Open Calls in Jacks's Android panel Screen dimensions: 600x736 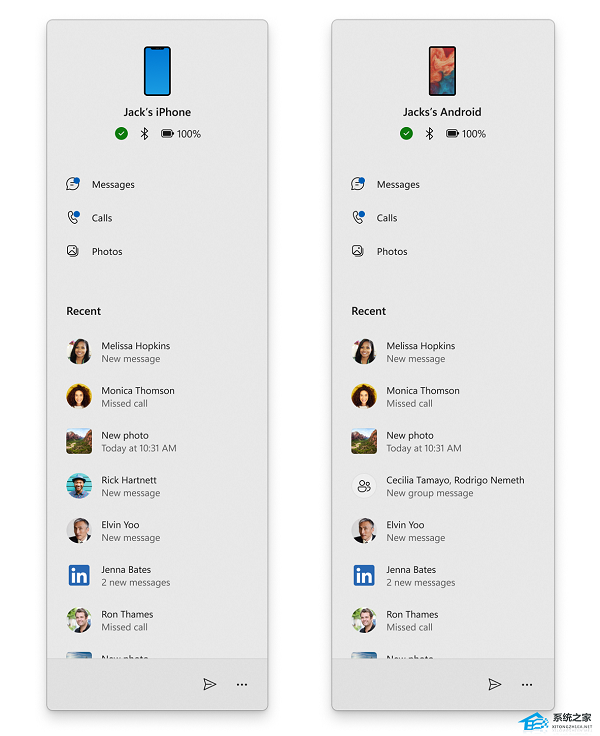pyautogui.click(x=374, y=218)
